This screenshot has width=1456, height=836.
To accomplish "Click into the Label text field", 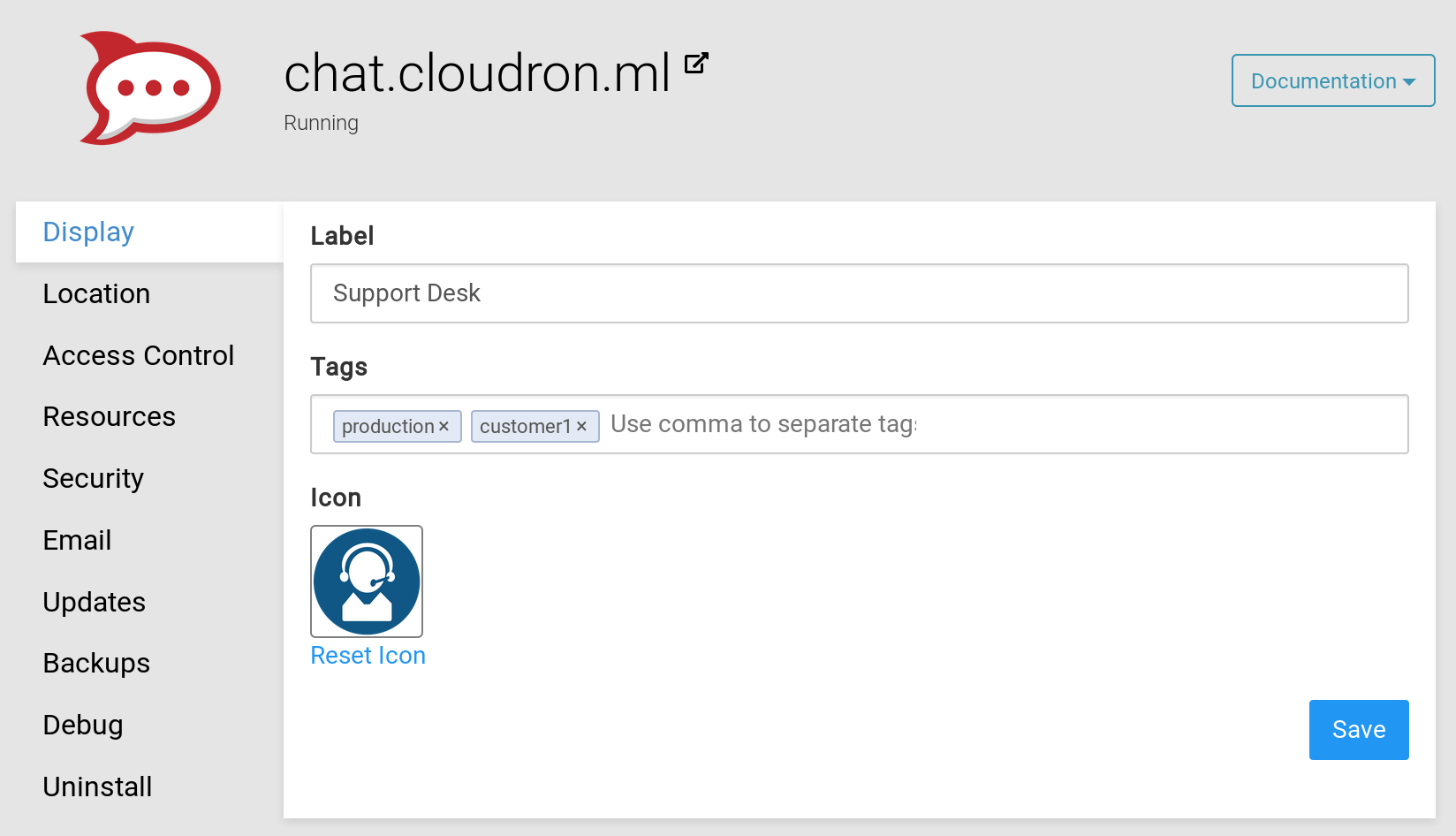I will (x=859, y=293).
